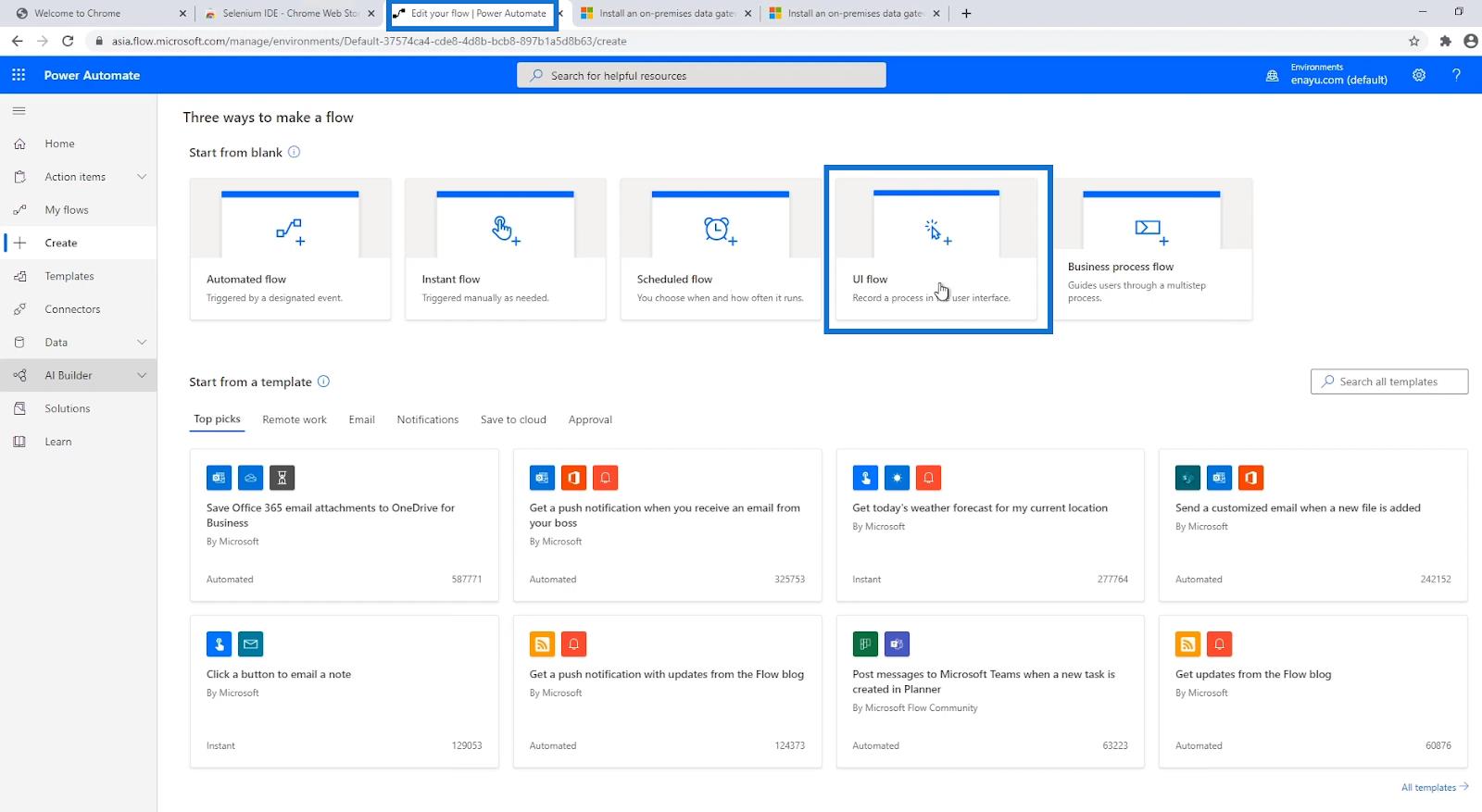
Task: Click the info icon beside Start from blank
Action: 294,152
